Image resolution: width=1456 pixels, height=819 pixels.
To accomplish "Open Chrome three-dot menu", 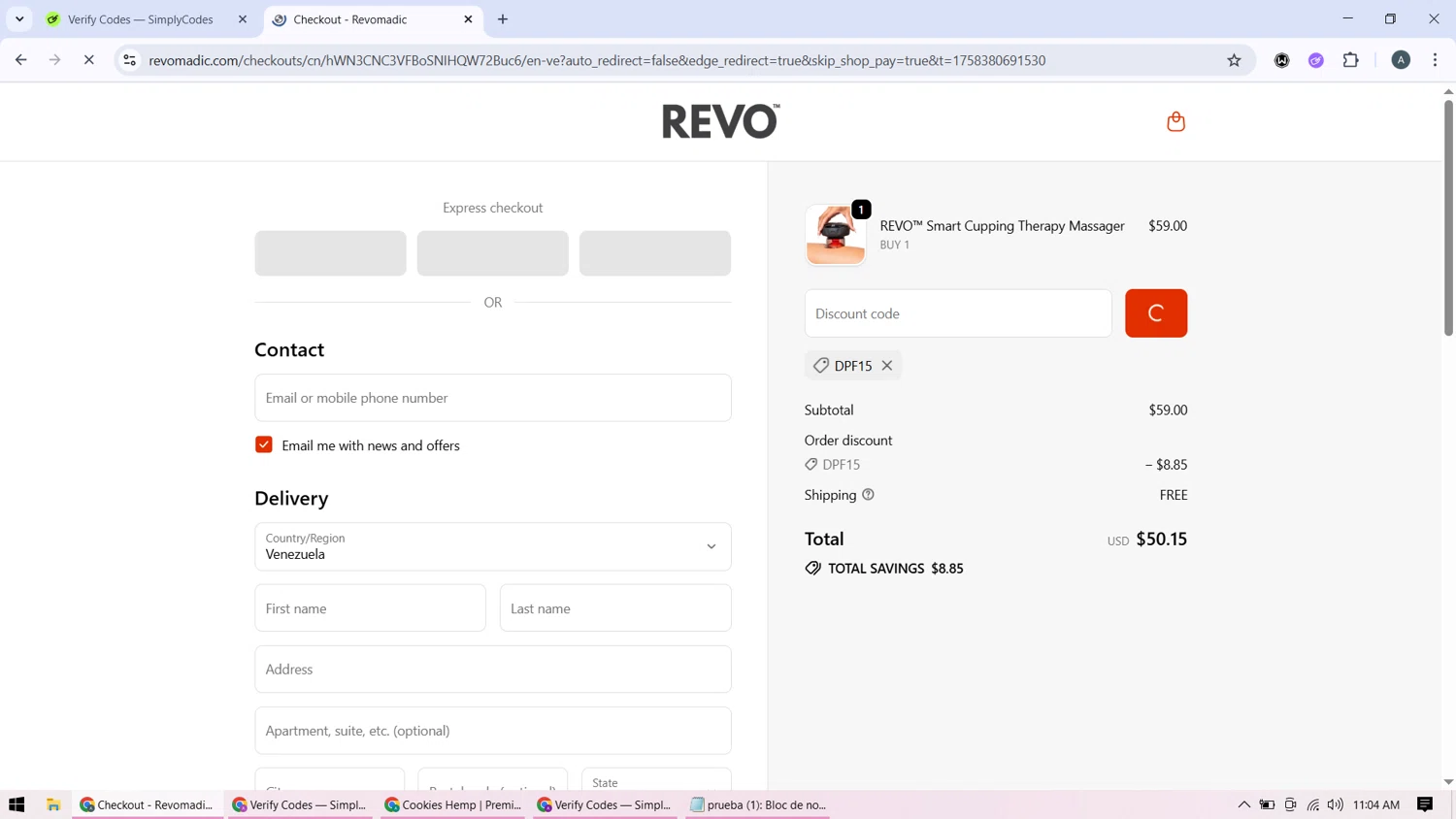I will click(1436, 60).
